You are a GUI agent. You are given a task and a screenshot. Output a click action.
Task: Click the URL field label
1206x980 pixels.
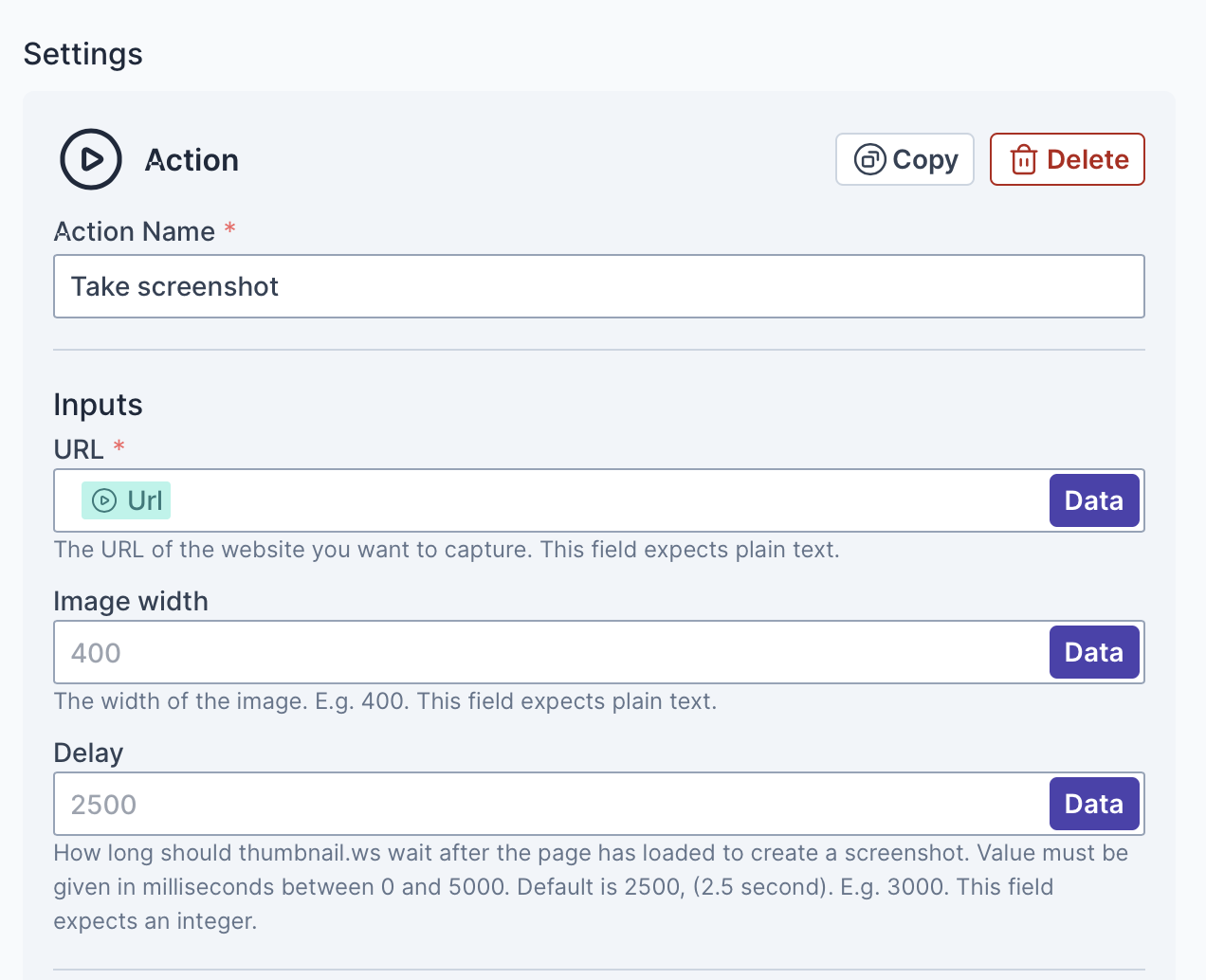(79, 449)
